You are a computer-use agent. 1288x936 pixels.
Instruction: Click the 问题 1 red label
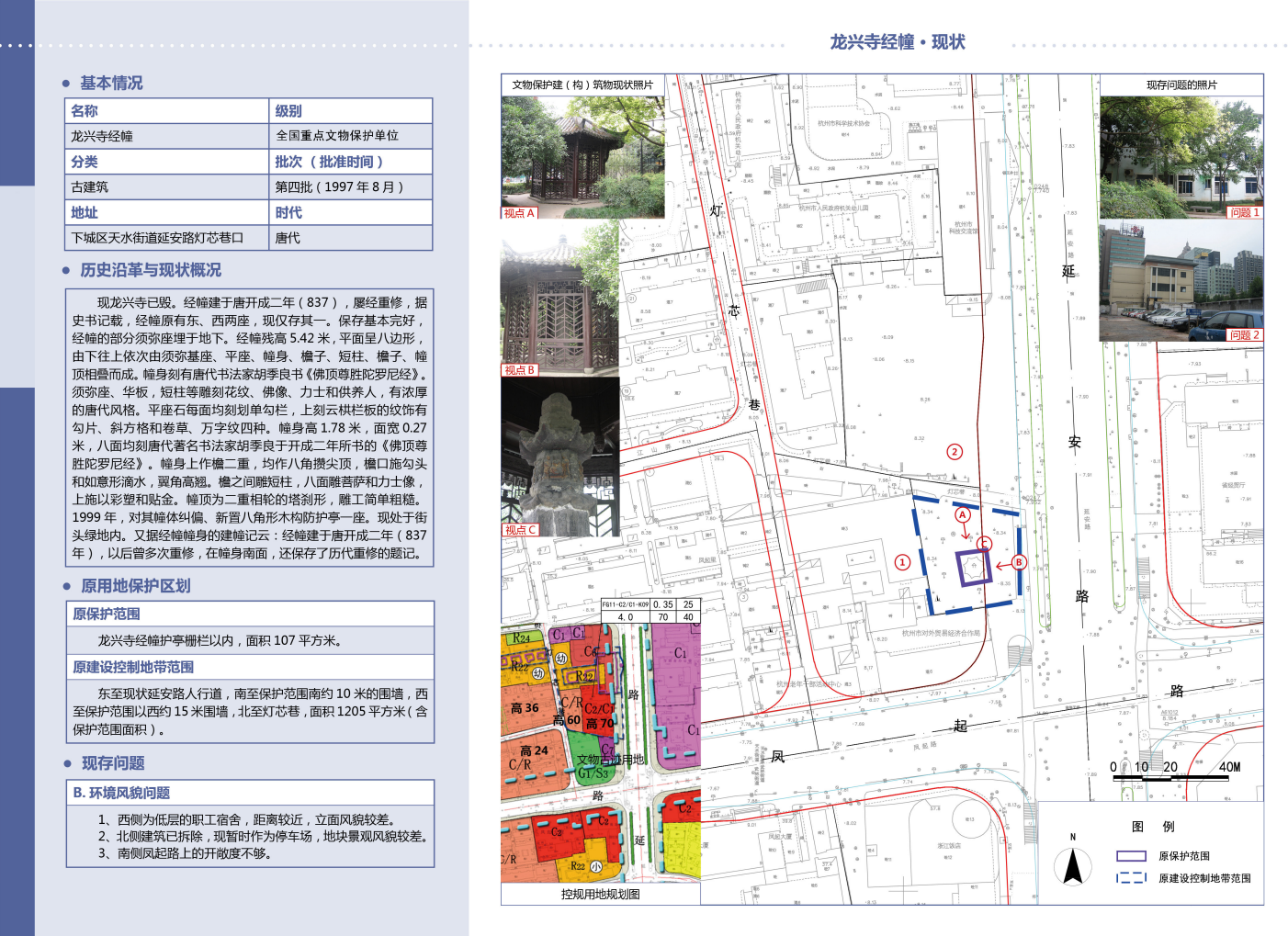1245,212
